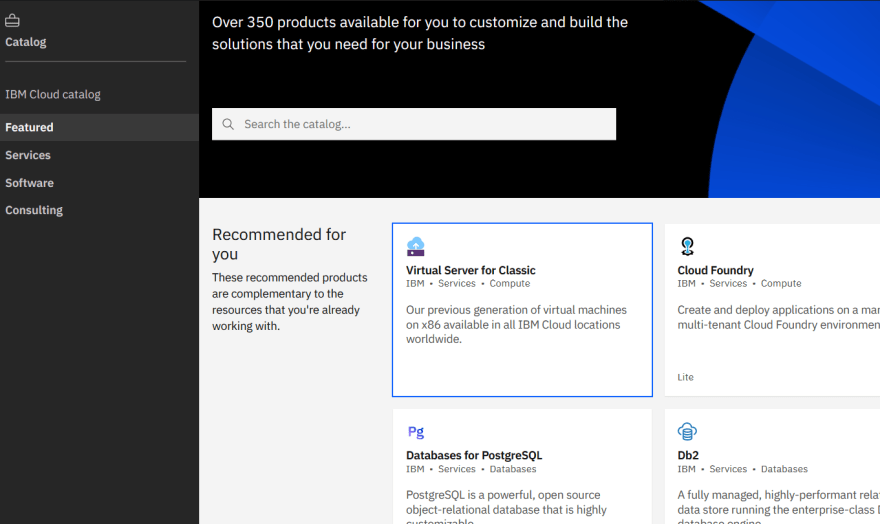Click the Catalog briefcase icon
The height and width of the screenshot is (524, 880).
point(12,21)
